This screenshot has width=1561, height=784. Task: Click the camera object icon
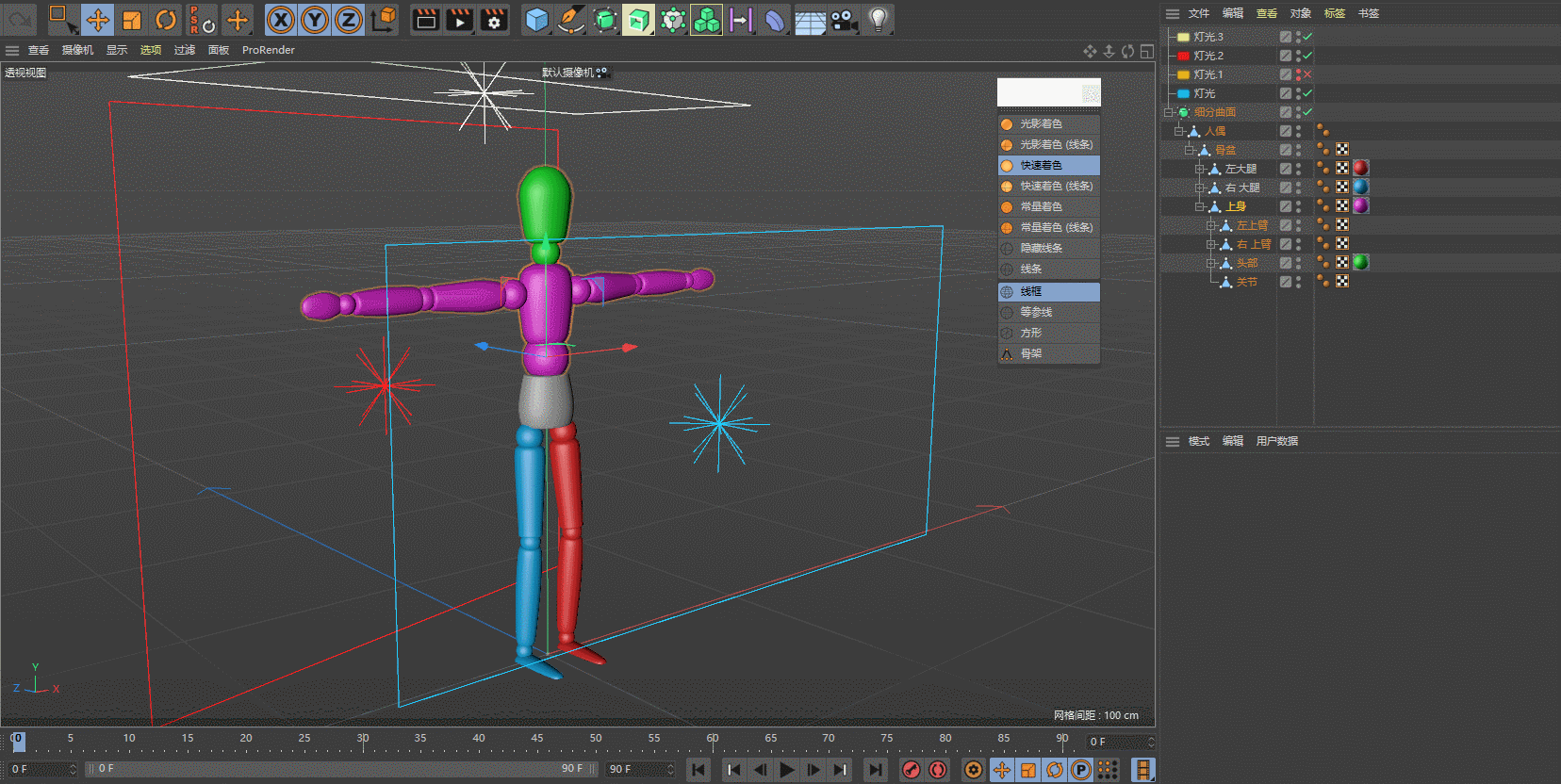click(x=844, y=20)
